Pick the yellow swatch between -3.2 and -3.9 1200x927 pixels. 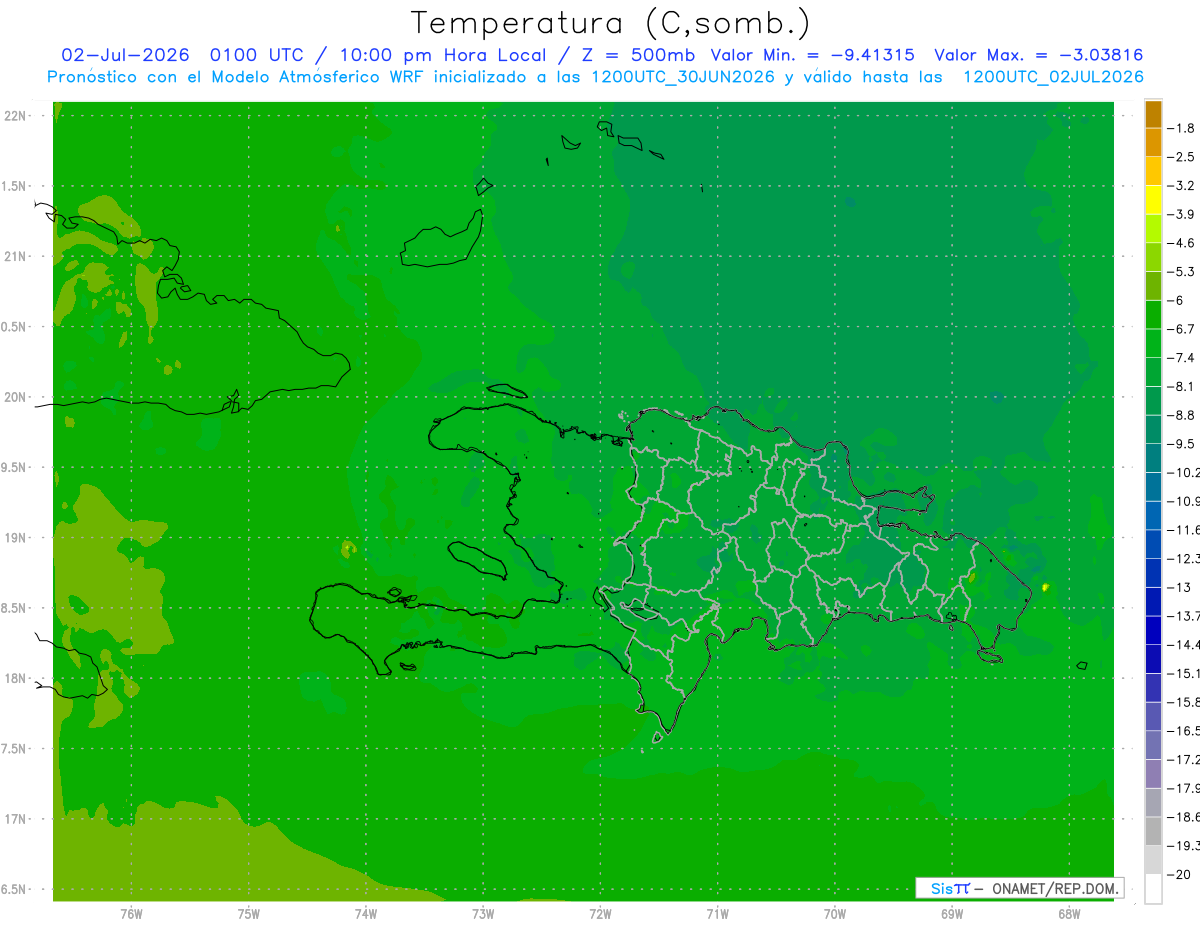pyautogui.click(x=1153, y=200)
